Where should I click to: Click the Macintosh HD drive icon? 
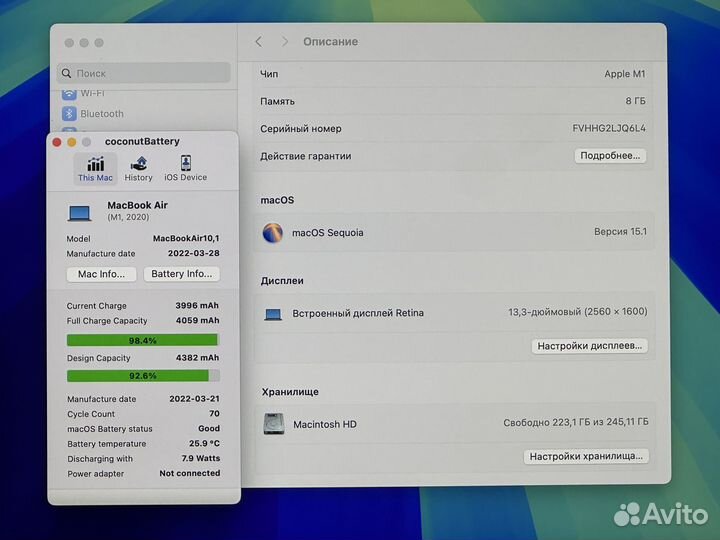coord(274,424)
